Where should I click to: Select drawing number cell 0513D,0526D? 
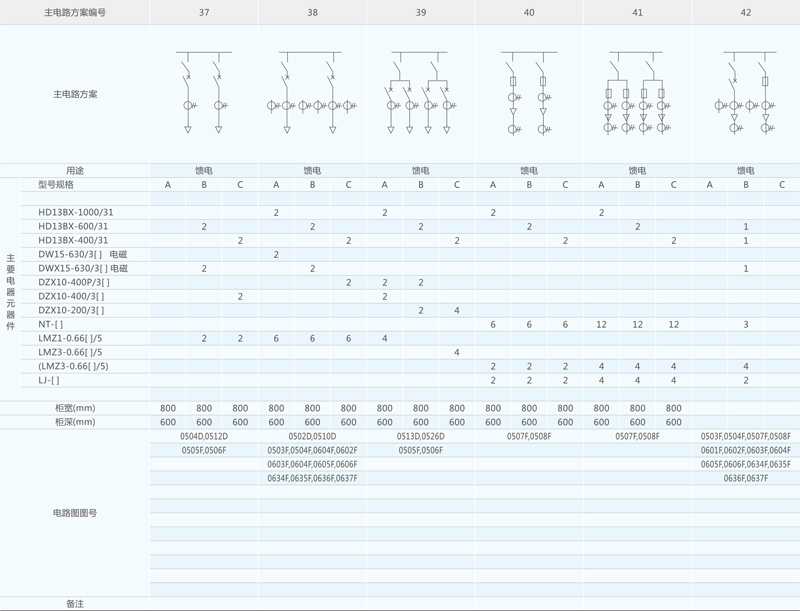pos(420,437)
